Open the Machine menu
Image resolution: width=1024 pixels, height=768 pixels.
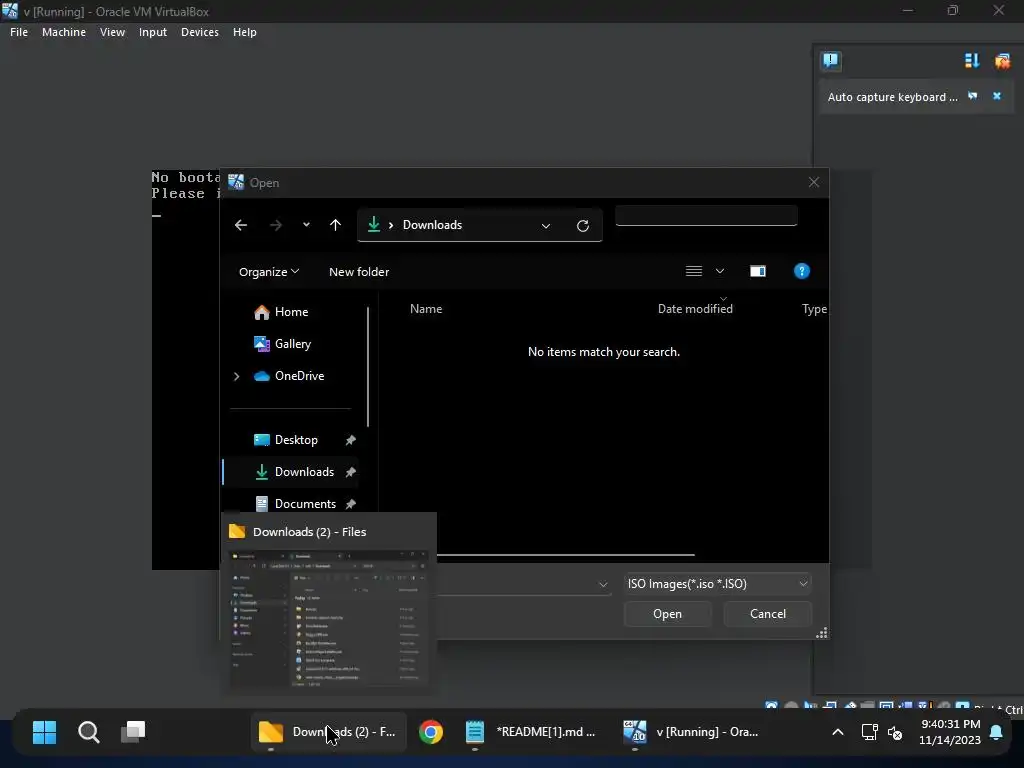tap(64, 32)
